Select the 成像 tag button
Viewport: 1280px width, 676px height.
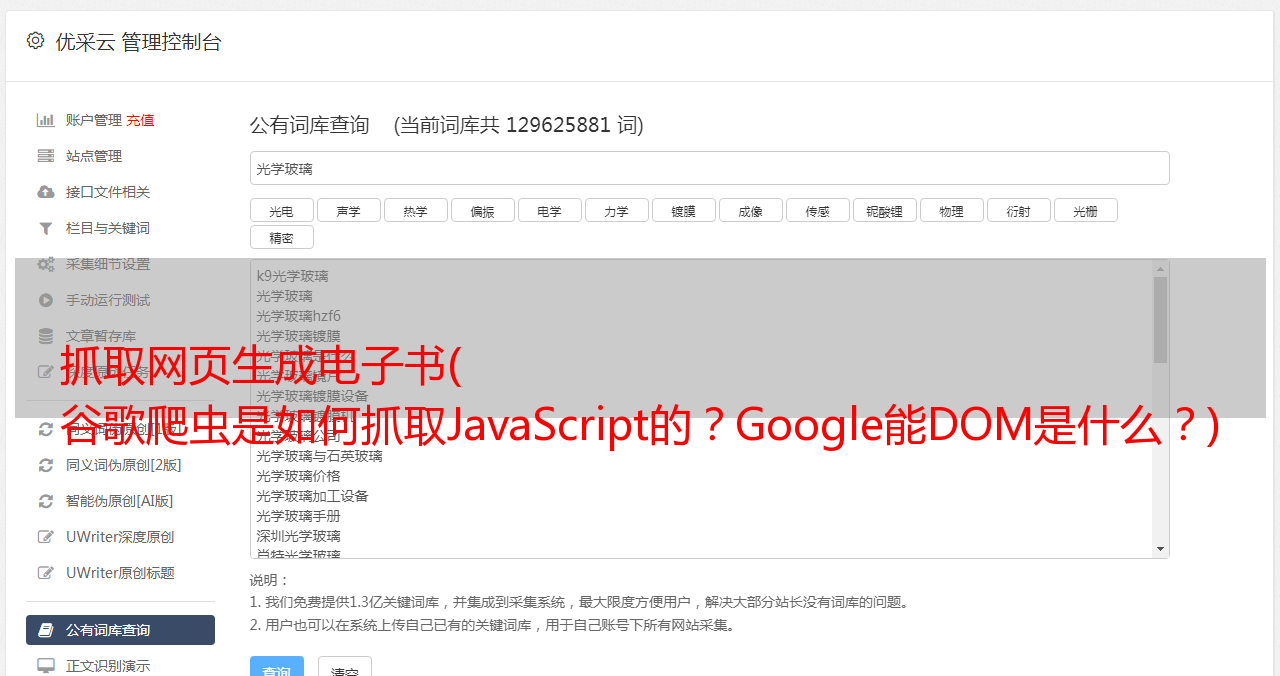[x=750, y=211]
